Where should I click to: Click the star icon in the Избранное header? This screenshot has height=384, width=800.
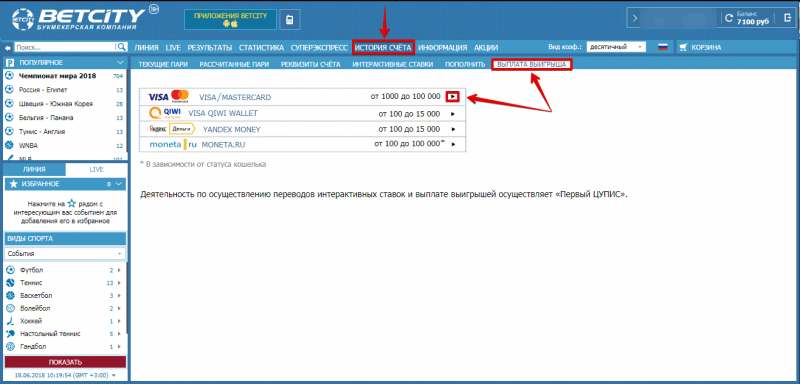point(13,184)
